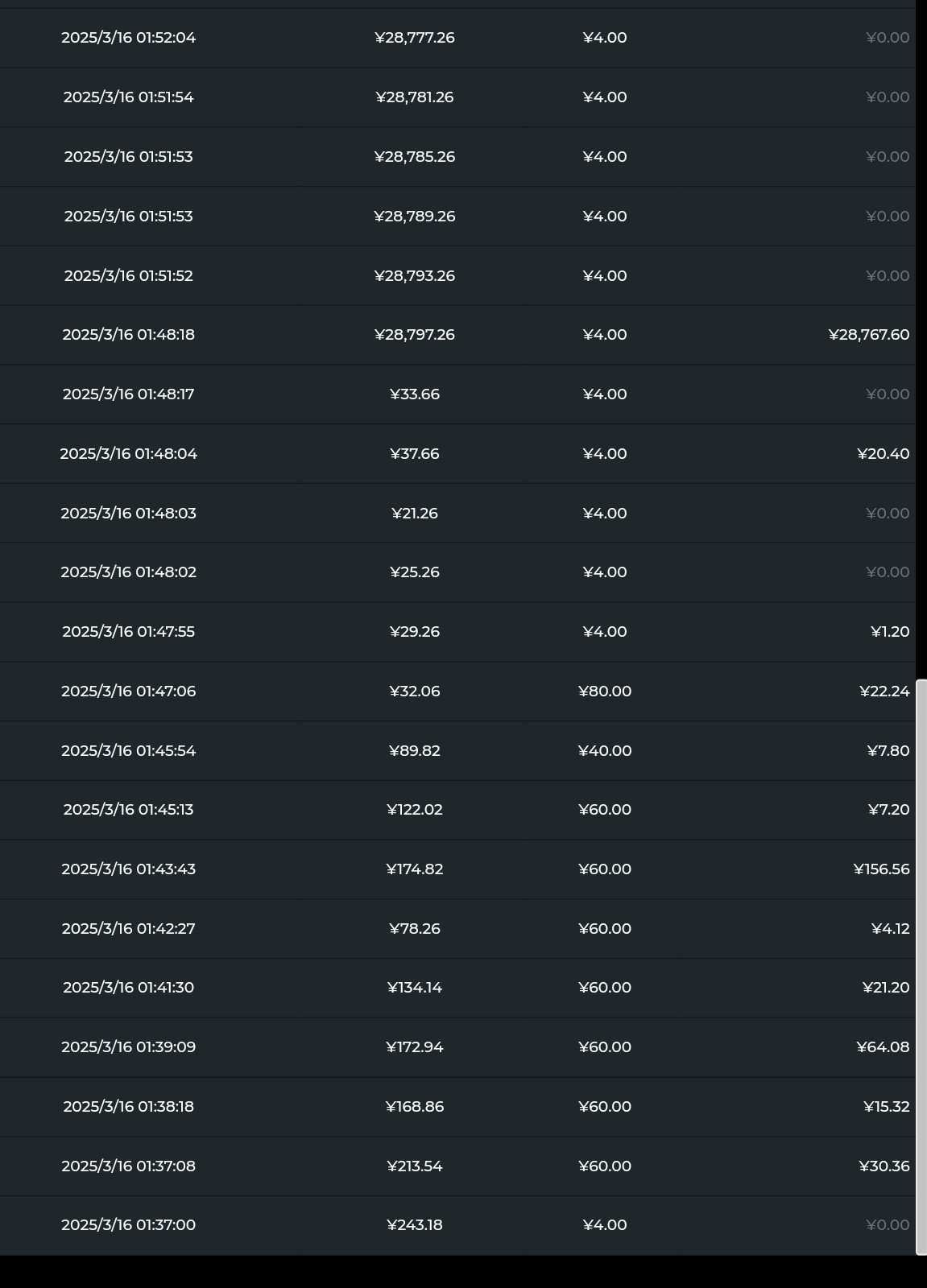Click the ¥20.40 payout value

[x=883, y=454]
